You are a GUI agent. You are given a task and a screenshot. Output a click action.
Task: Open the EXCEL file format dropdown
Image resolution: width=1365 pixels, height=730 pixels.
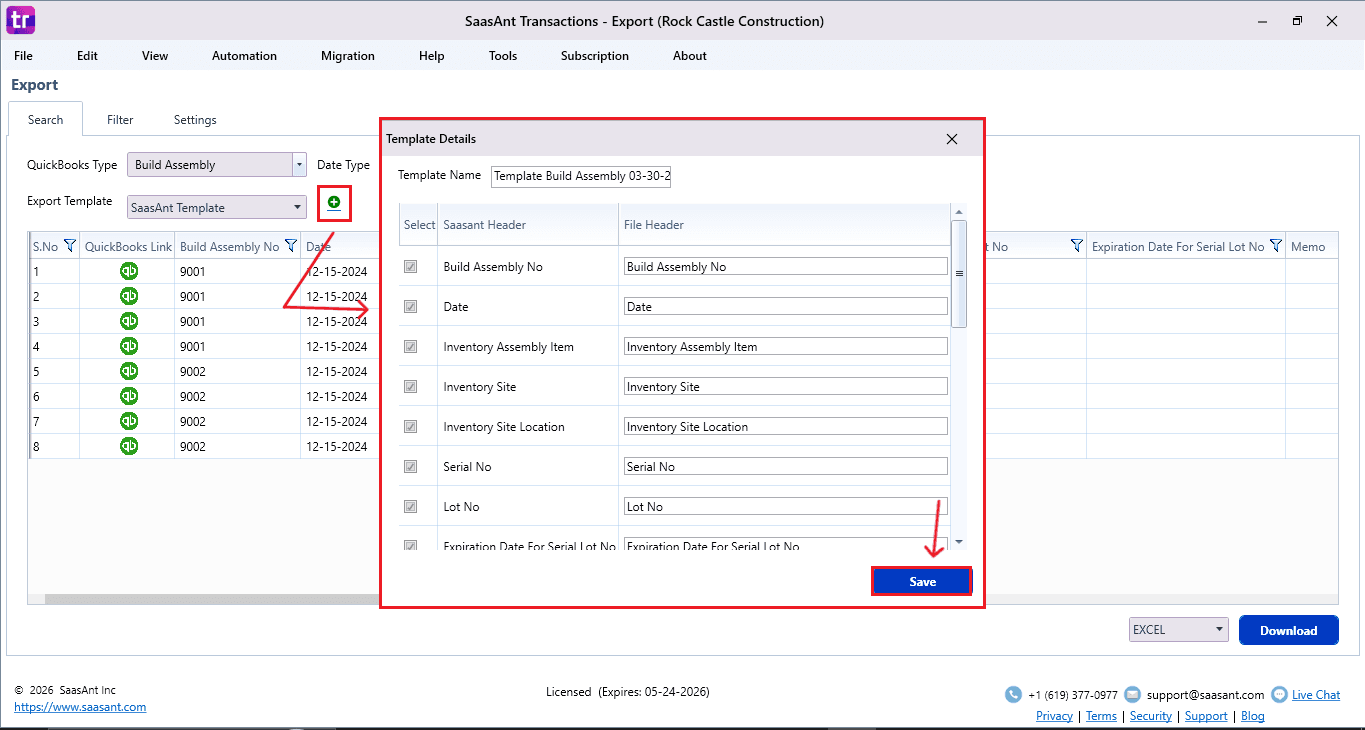pos(1219,630)
